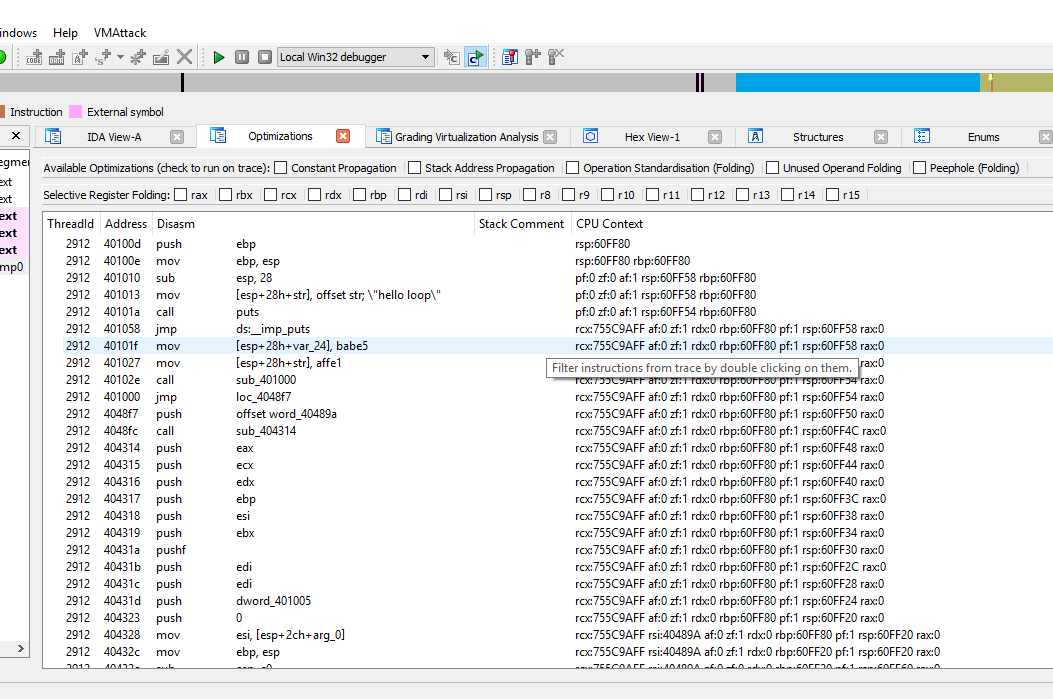The width and height of the screenshot is (1053, 699).
Task: Close the Hex View-1 tab
Action: (715, 137)
